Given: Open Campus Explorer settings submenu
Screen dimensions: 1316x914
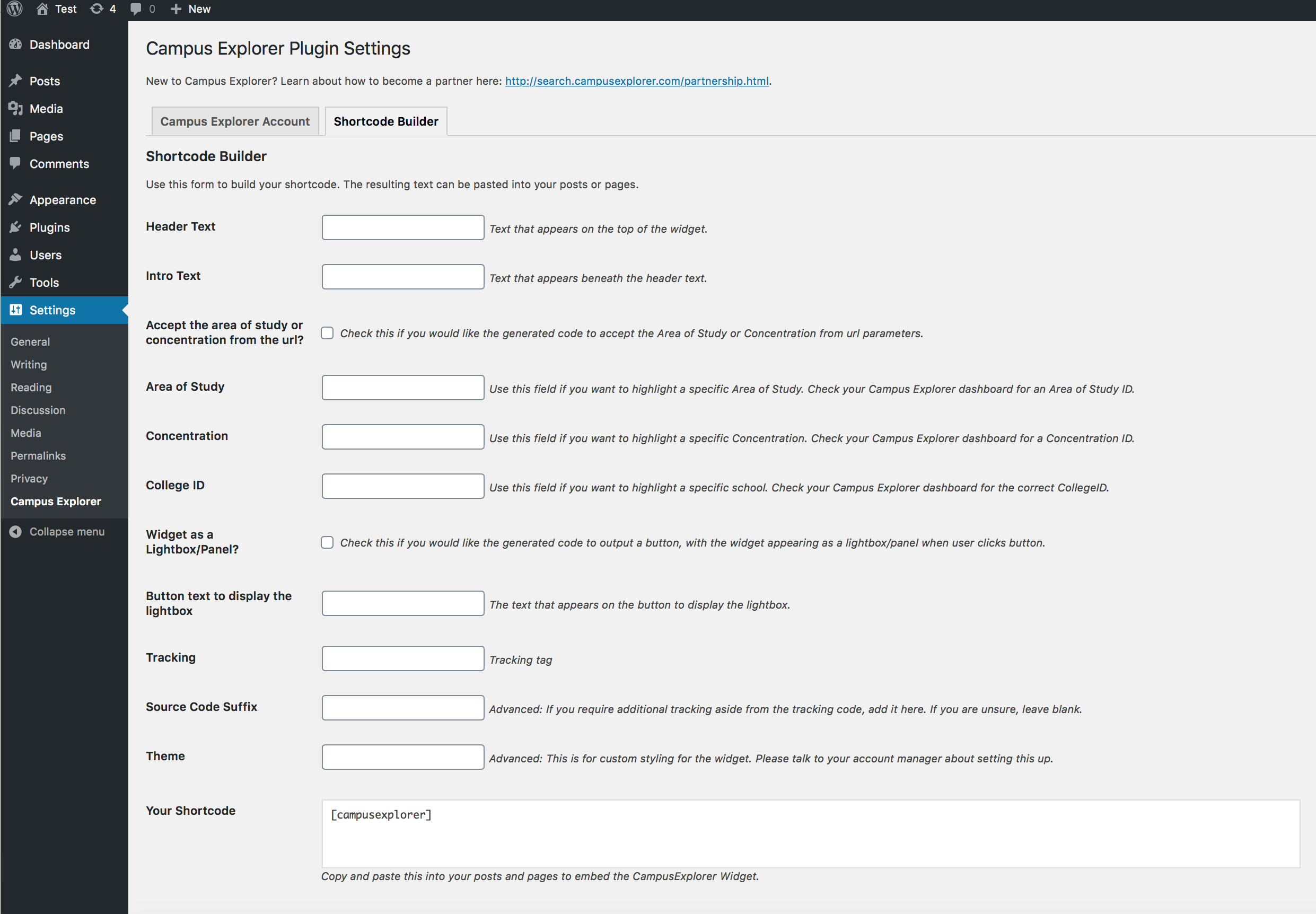Looking at the screenshot, I should pyautogui.click(x=56, y=502).
